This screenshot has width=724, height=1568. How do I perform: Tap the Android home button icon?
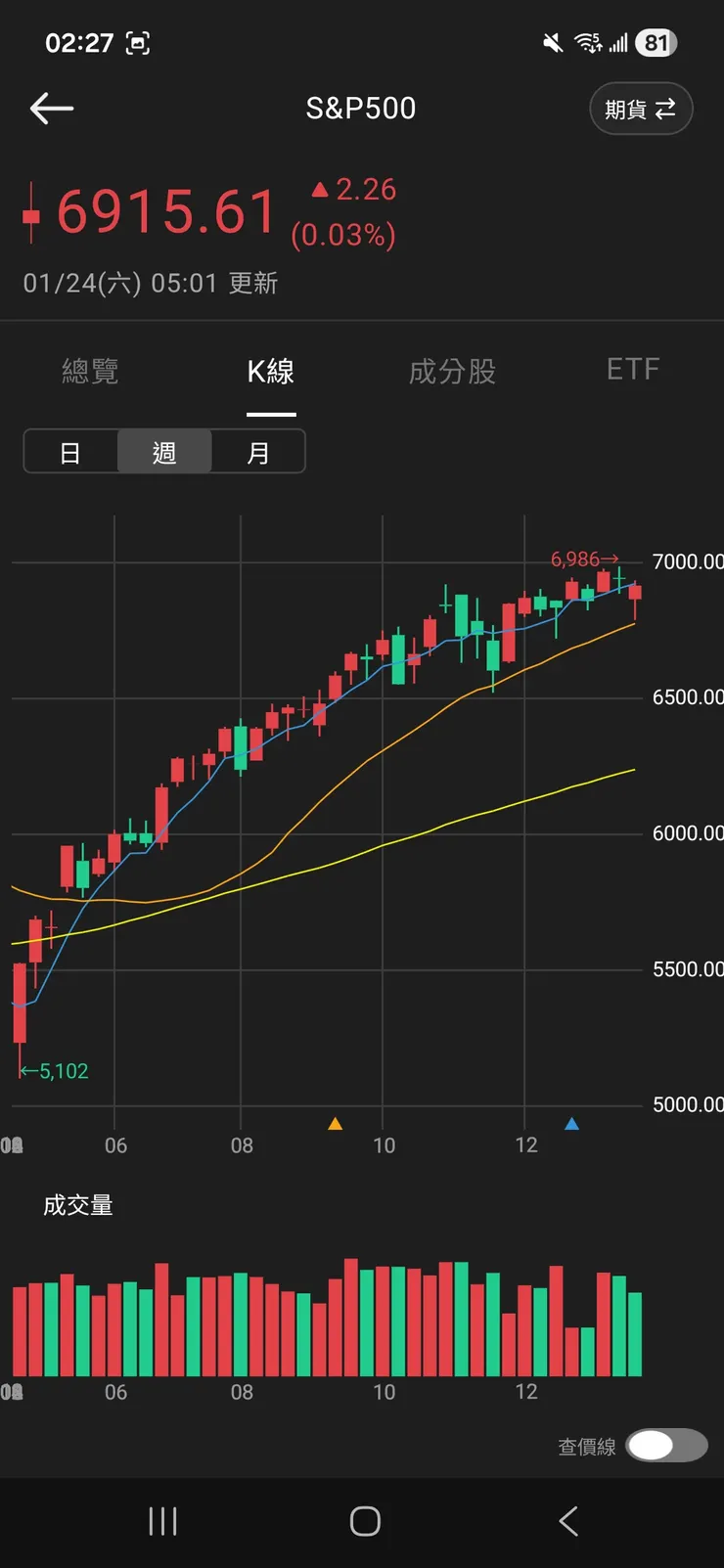(365, 1521)
